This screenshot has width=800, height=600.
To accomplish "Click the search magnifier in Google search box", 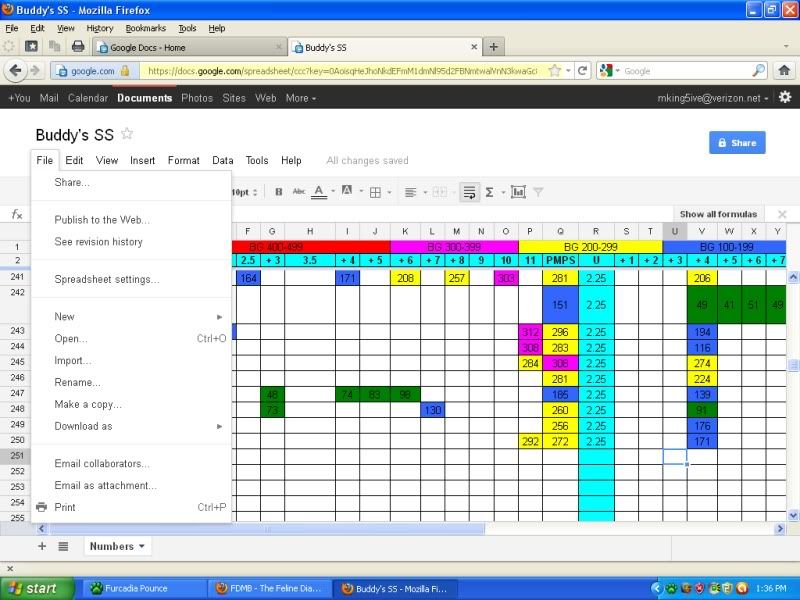I will tap(759, 71).
